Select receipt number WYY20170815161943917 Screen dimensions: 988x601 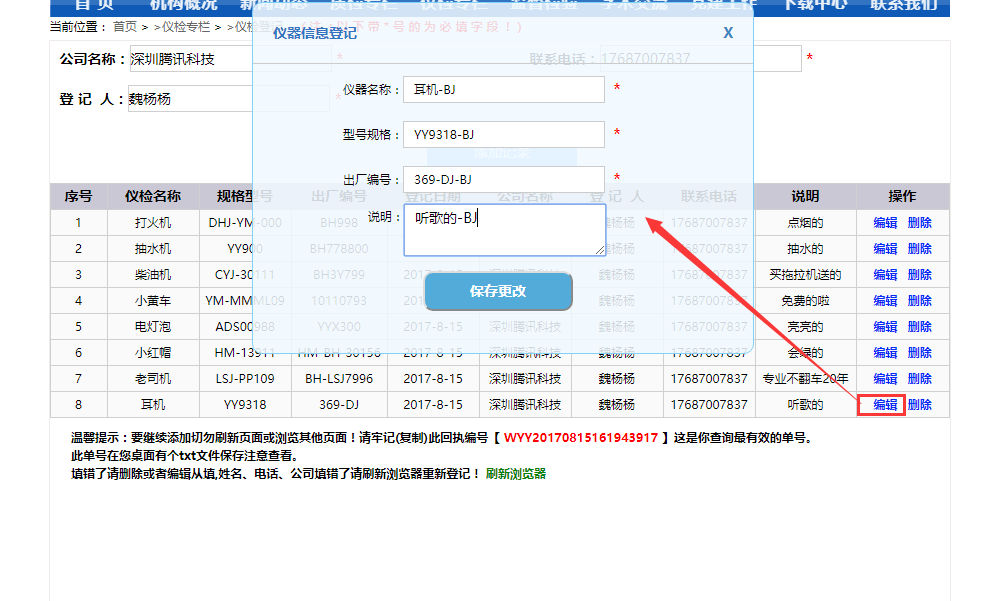[580, 438]
